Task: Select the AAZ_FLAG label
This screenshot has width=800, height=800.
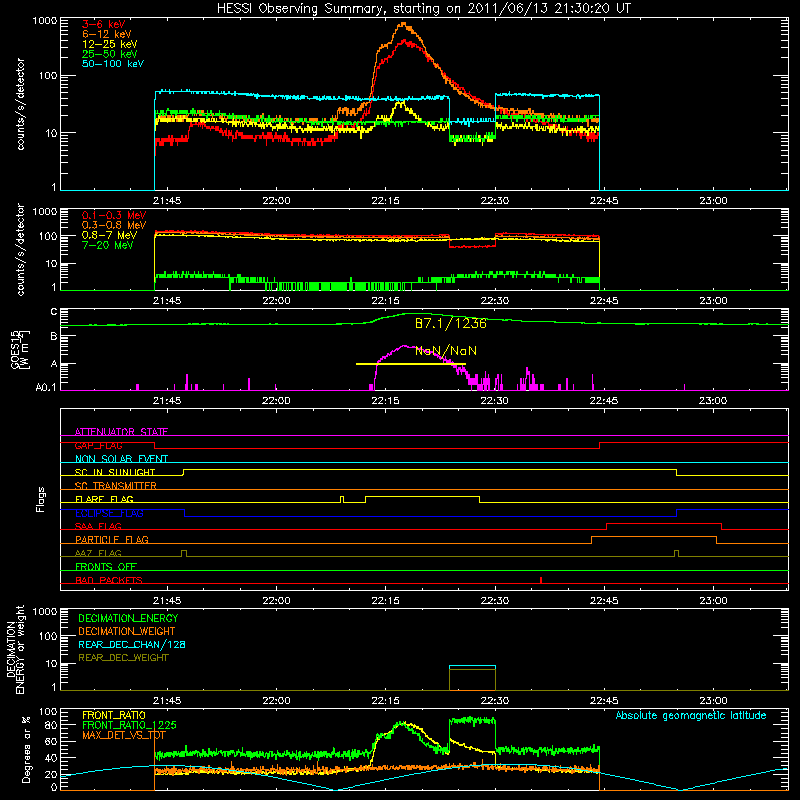Action: point(98,554)
